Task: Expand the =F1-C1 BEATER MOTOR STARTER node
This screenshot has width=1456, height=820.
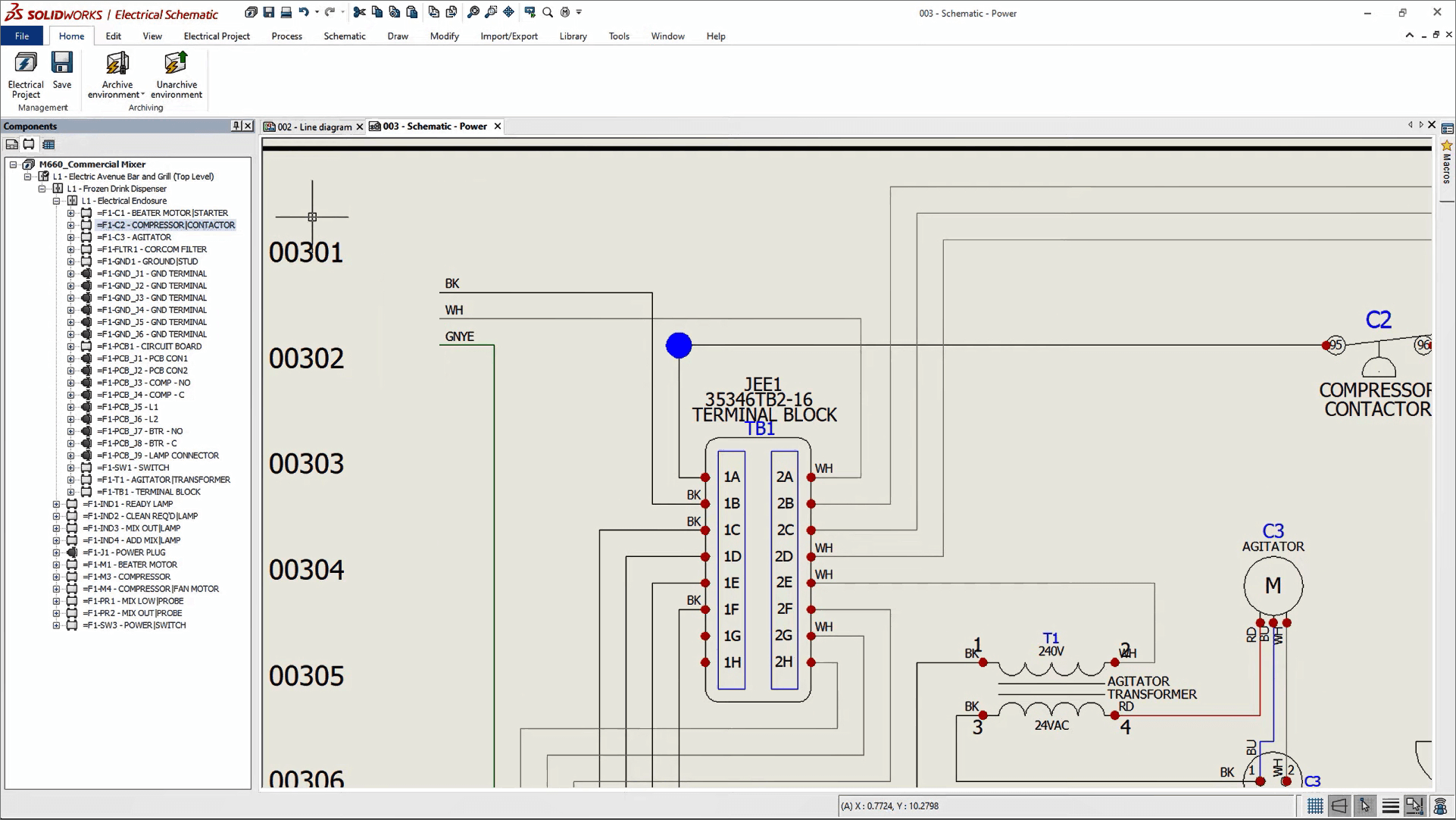Action: tap(70, 213)
